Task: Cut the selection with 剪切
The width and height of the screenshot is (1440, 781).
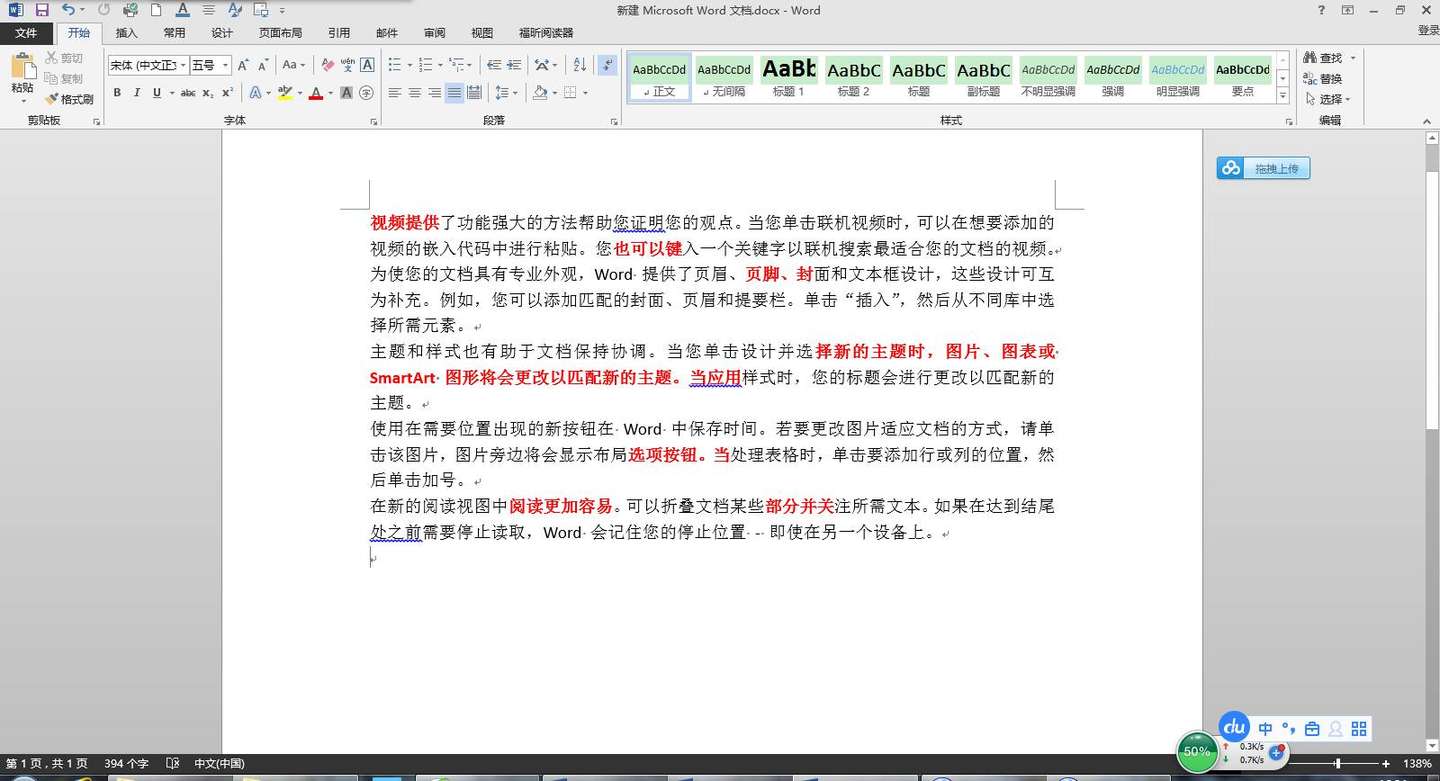Action: (64, 58)
